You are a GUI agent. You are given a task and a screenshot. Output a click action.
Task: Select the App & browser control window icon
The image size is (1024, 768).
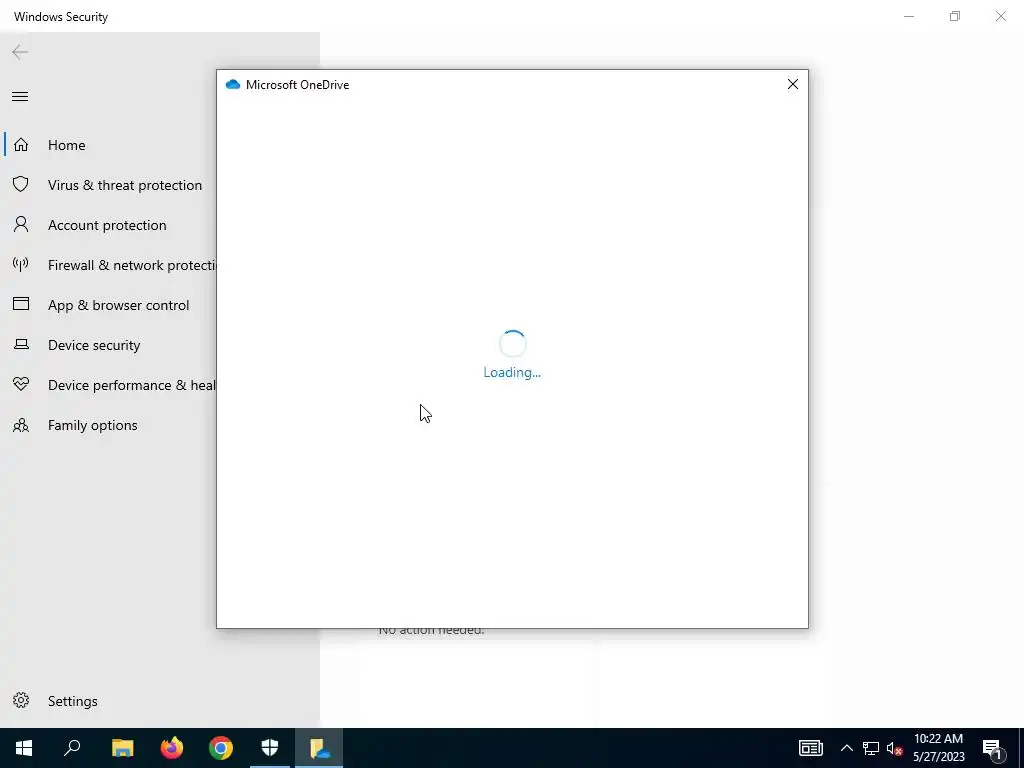coord(21,304)
